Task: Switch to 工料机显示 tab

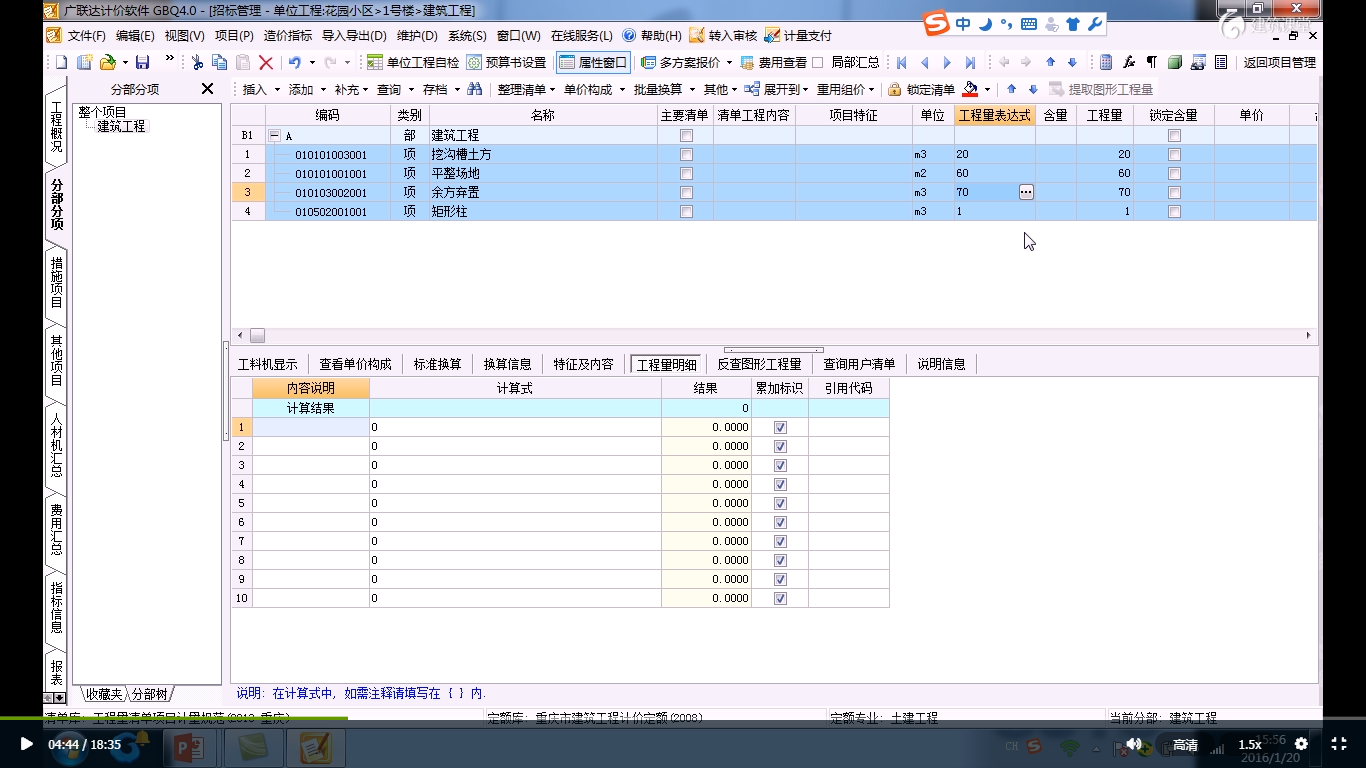Action: point(267,364)
